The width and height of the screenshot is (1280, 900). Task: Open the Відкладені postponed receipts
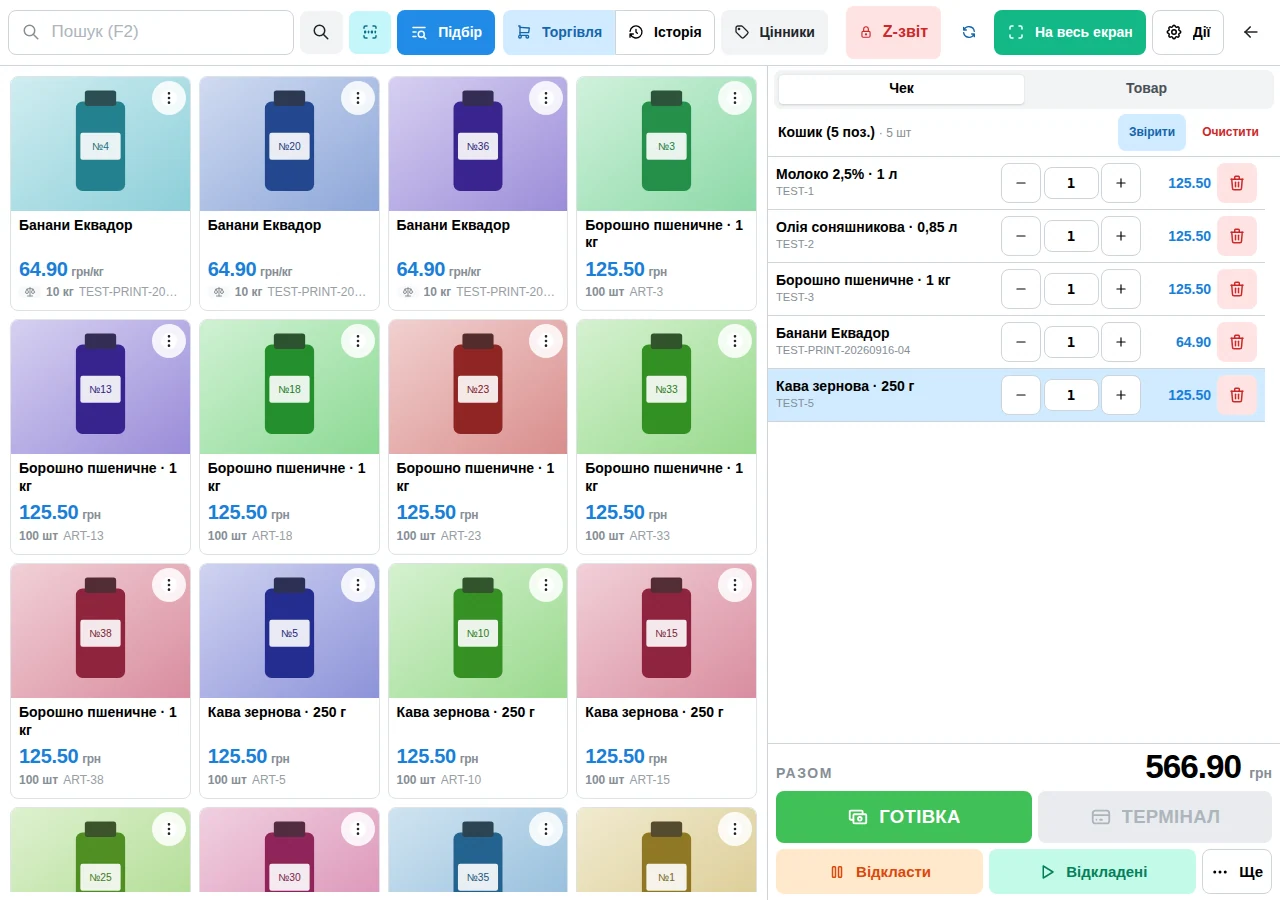1092,871
